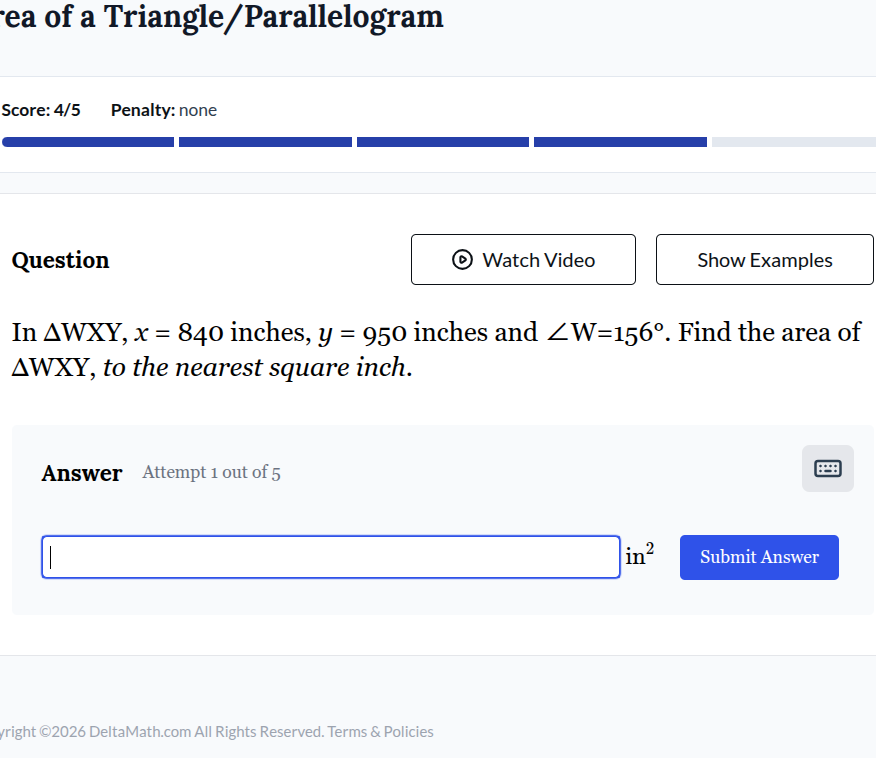Click the play icon in Watch Video
Viewport: 876px width, 758px height.
click(462, 260)
